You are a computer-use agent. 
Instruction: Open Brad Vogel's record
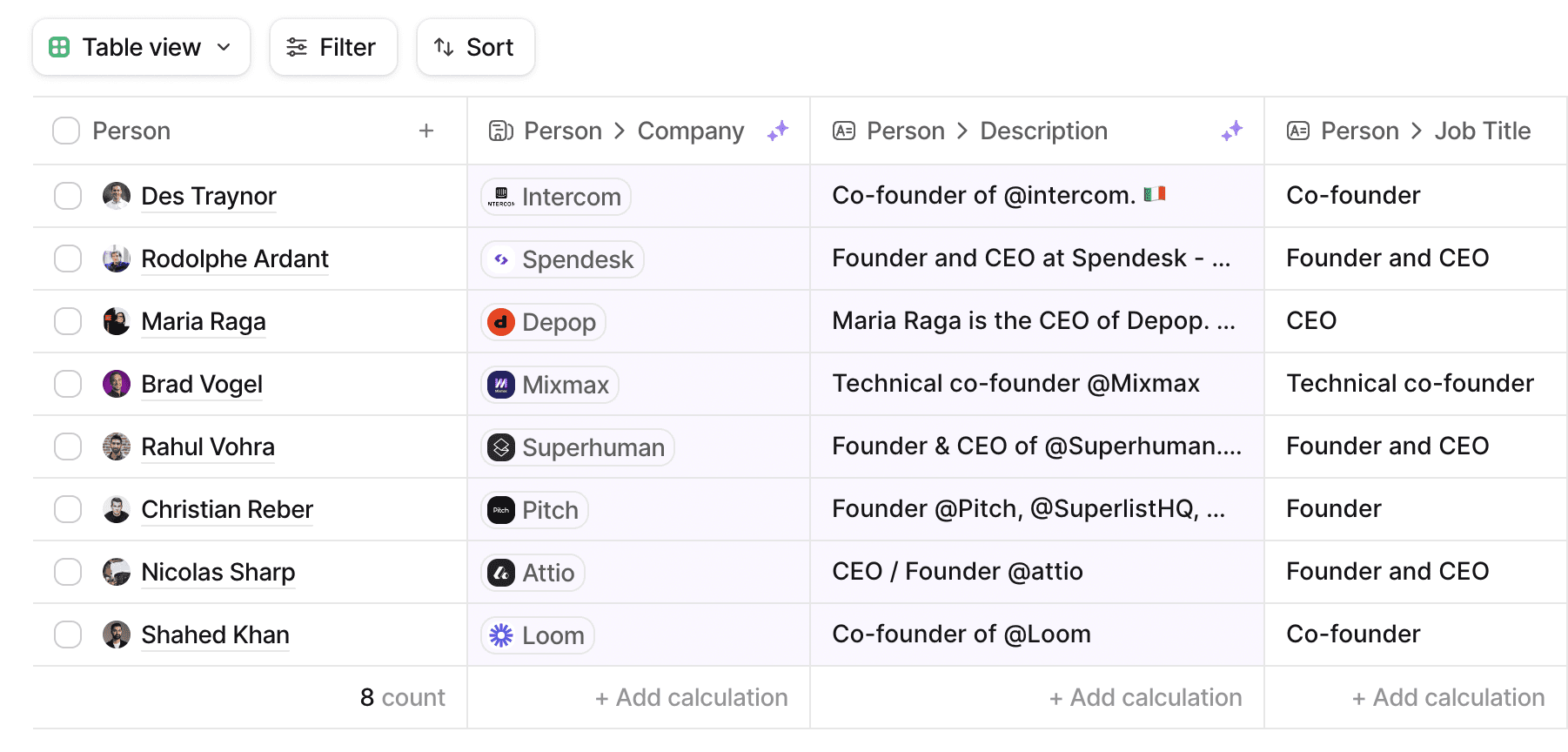pos(202,384)
